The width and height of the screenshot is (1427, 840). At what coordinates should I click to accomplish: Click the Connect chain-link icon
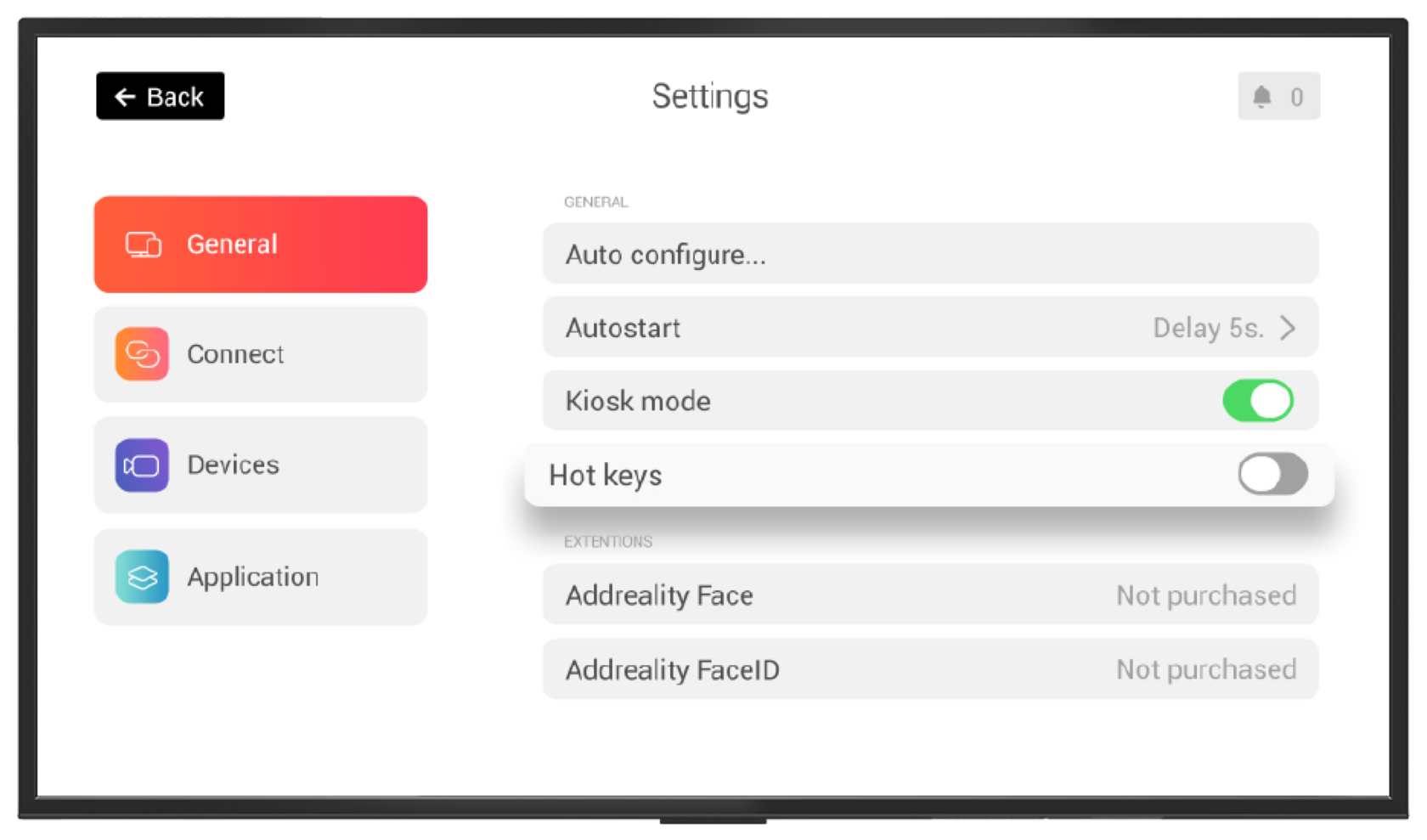142,353
